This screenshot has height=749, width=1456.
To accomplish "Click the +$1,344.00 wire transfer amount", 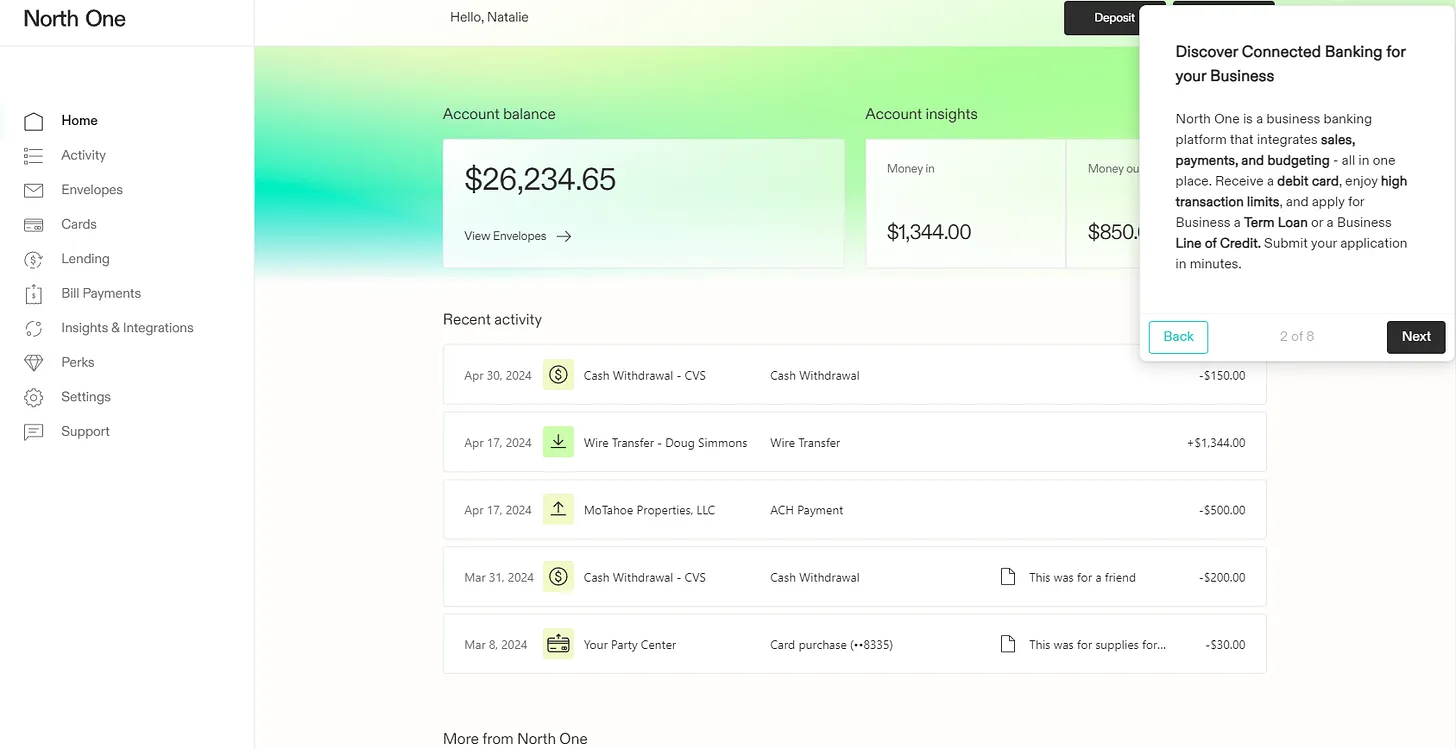I will tap(1216, 443).
